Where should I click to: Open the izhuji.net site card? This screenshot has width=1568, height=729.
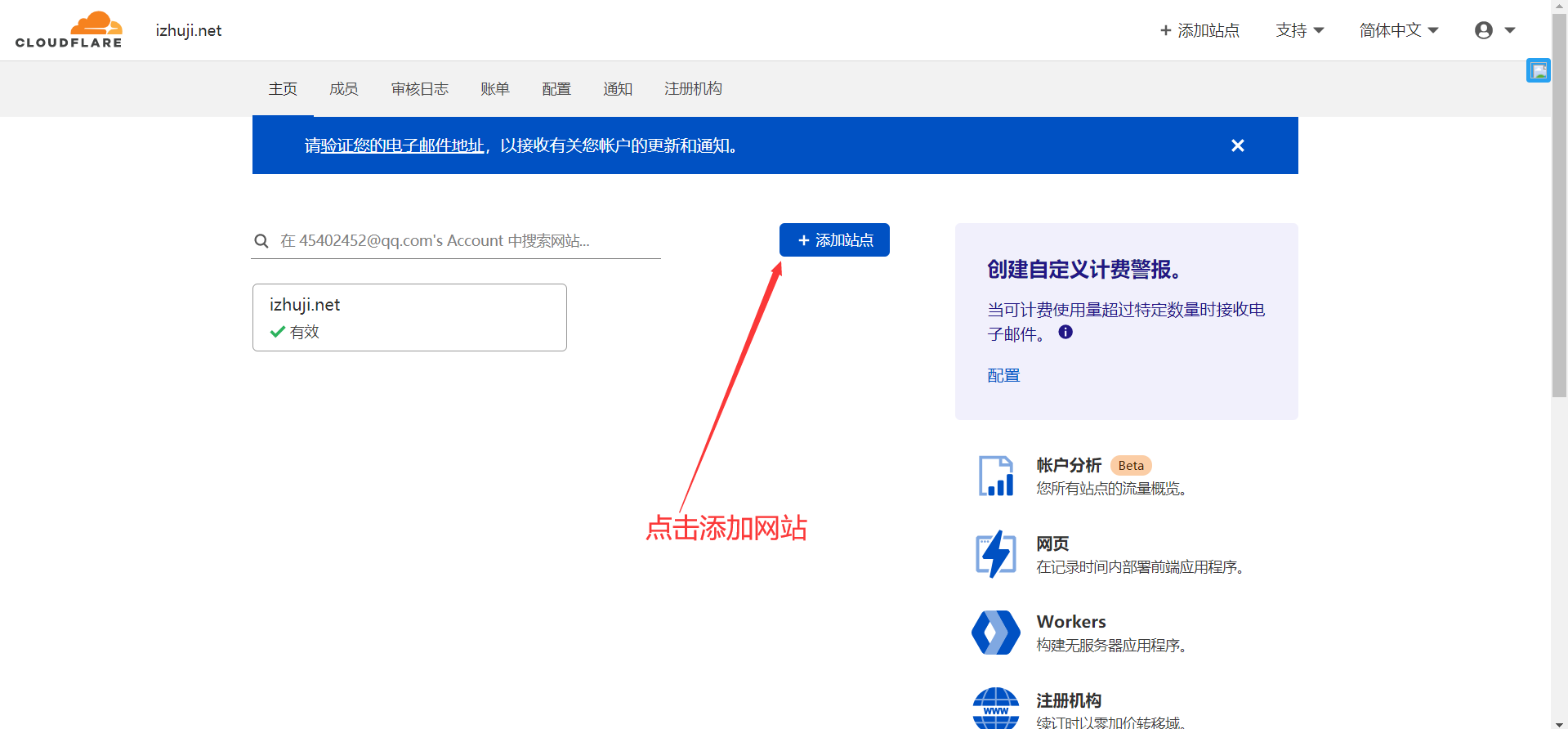(x=409, y=317)
